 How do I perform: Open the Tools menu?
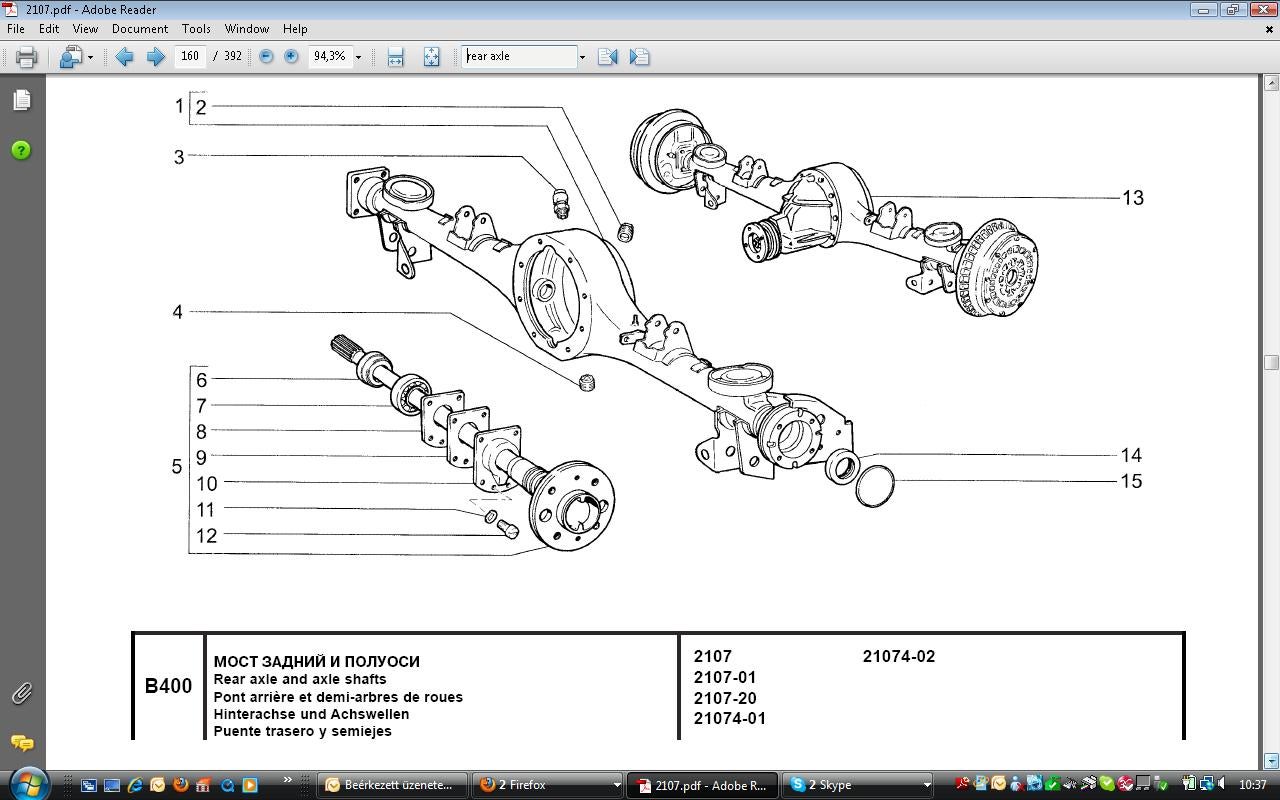(x=196, y=29)
